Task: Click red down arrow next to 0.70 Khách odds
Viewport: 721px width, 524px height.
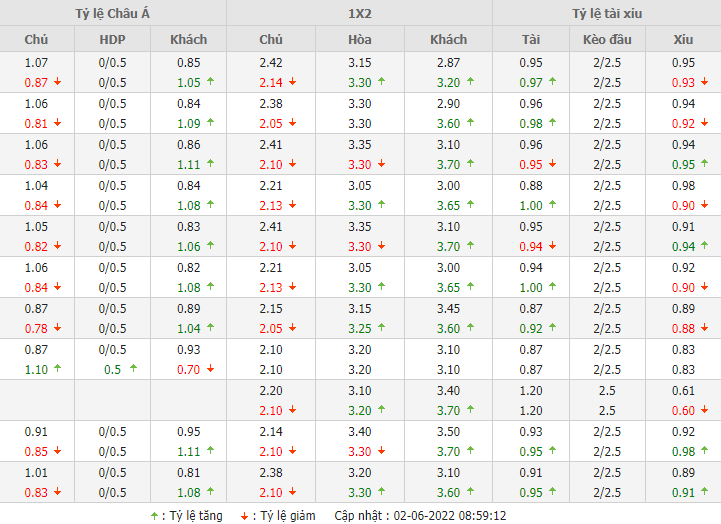Action: click(210, 369)
